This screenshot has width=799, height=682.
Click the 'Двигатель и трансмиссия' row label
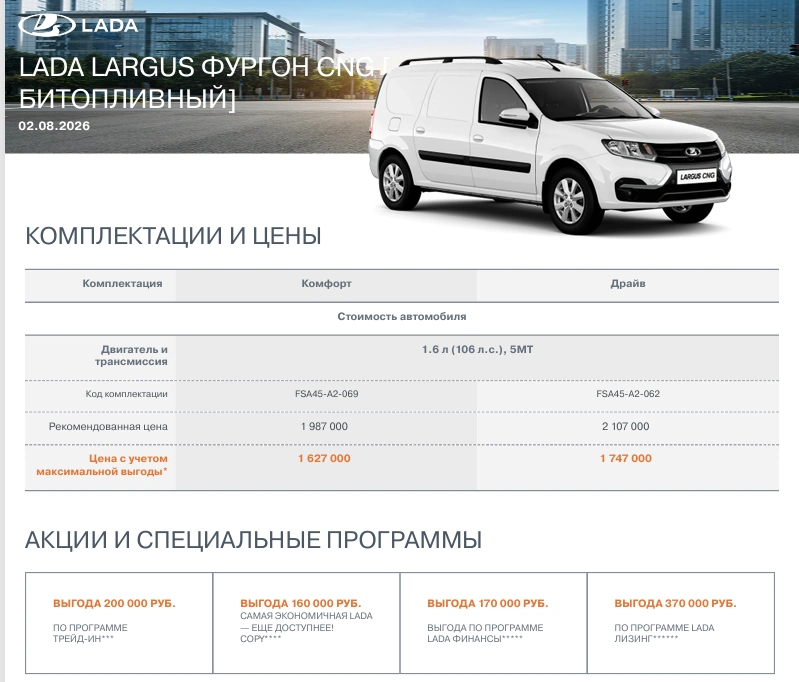[x=131, y=355]
